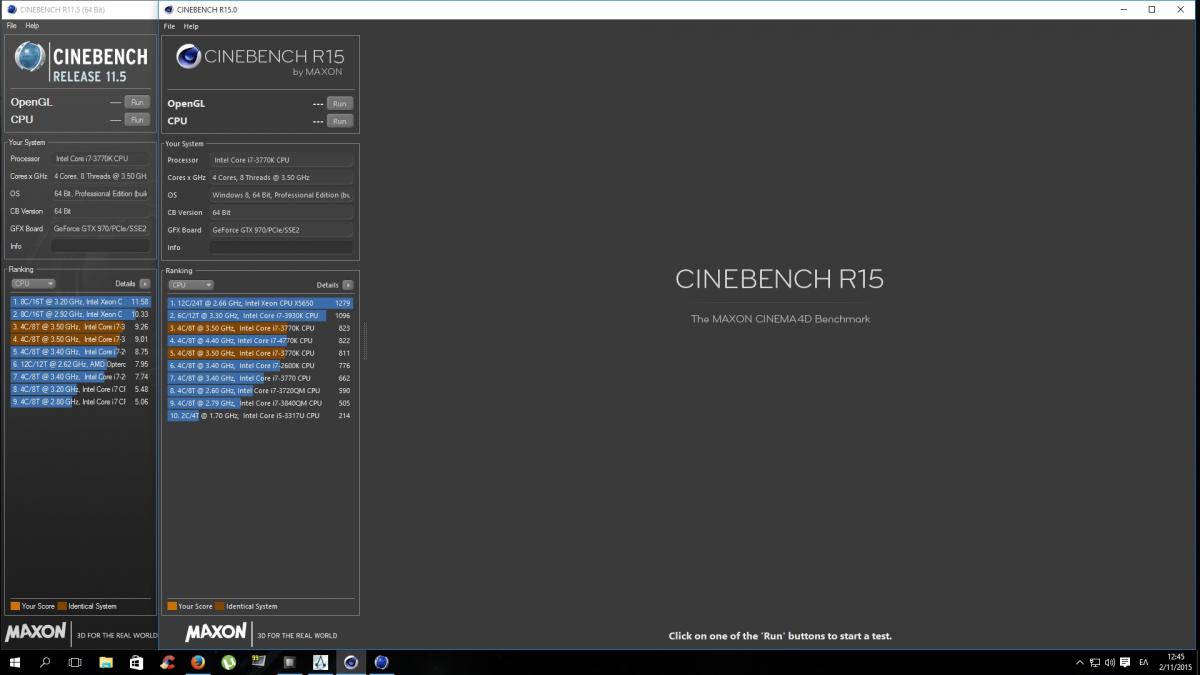Image resolution: width=1200 pixels, height=675 pixels.
Task: Select AMD Opteron row scoring 7.95
Action: 80,364
